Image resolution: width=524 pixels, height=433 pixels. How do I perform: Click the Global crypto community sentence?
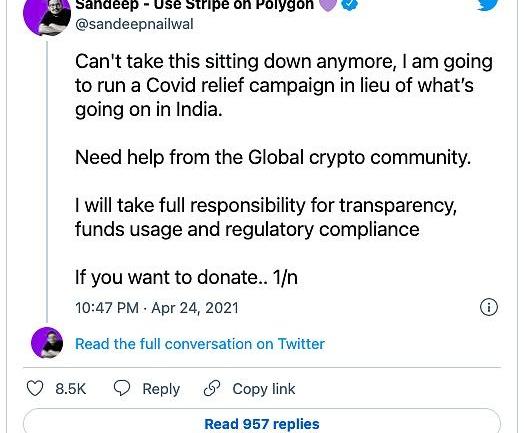(273, 158)
